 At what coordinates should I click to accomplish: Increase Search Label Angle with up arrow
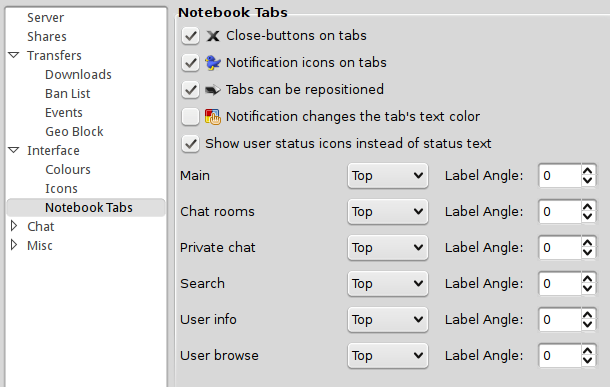(x=588, y=278)
